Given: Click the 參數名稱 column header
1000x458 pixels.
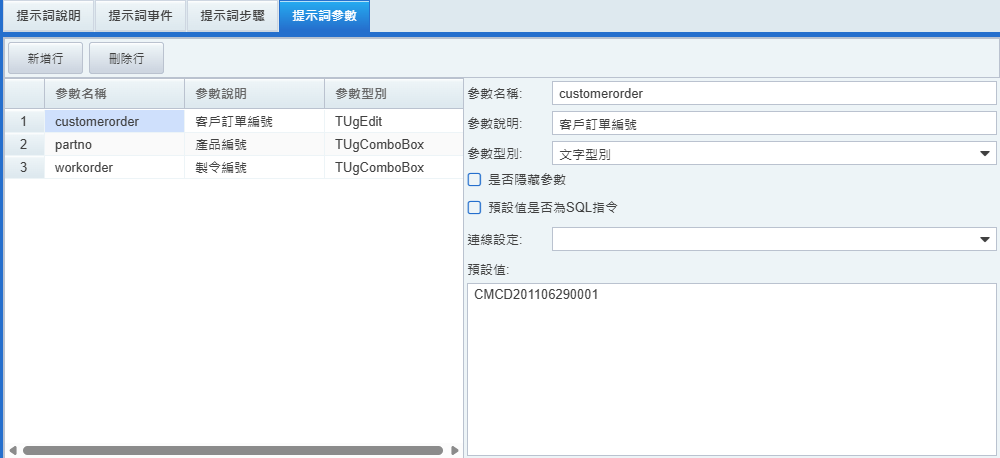Looking at the screenshot, I should coord(114,94).
